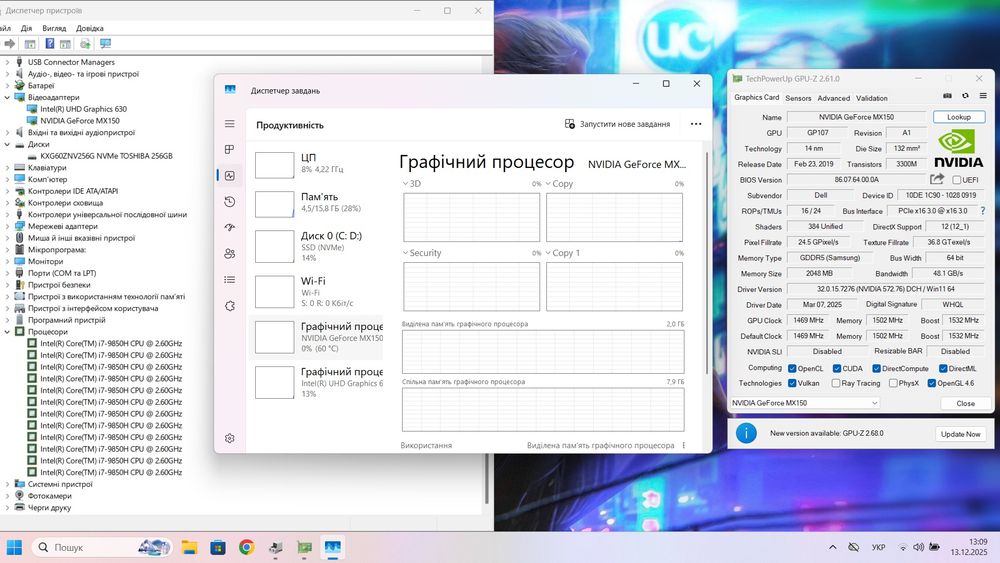Toggle the Vulkan checkbox in GPU-Z

(x=792, y=383)
